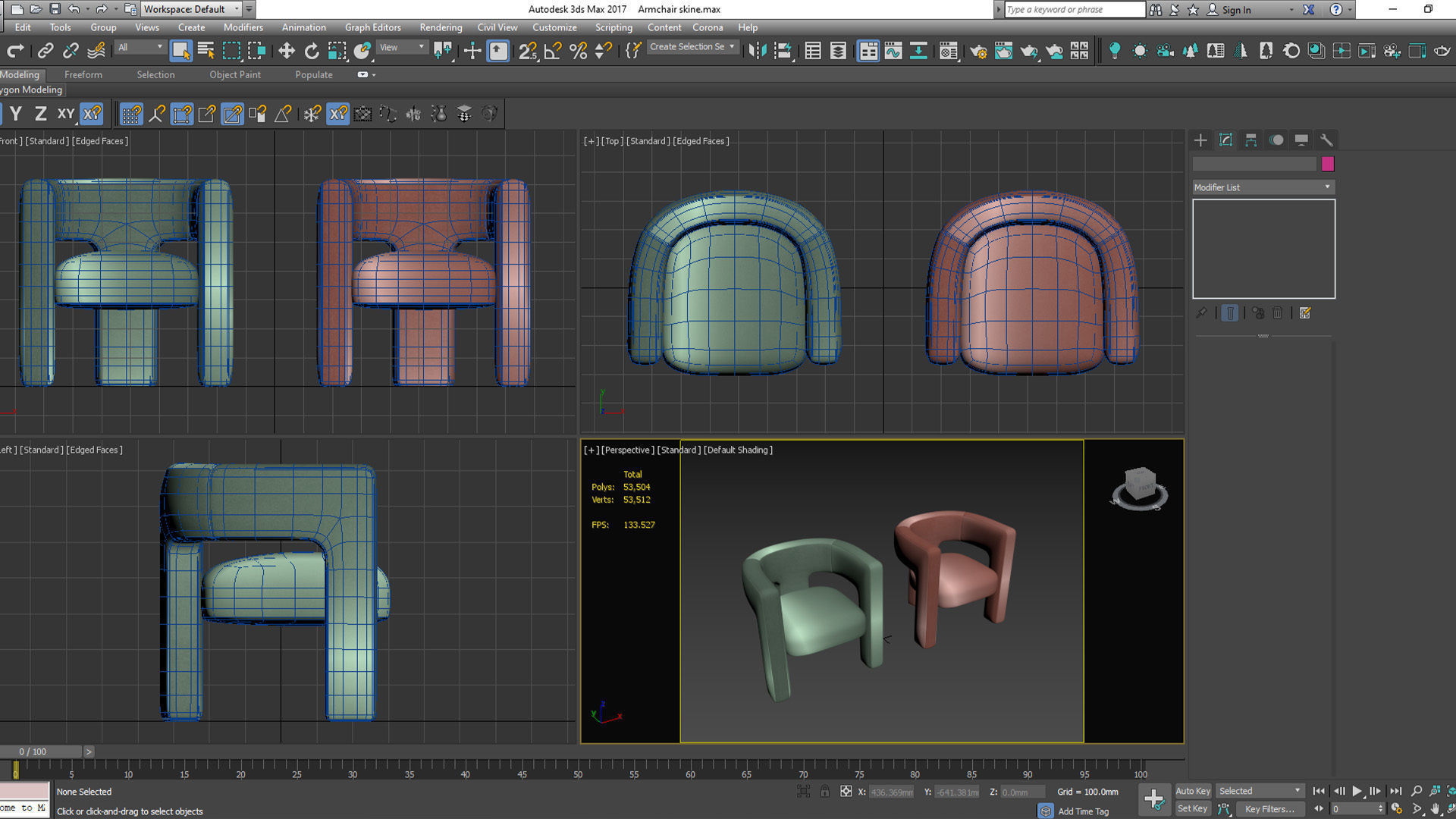The image size is (1456, 819).
Task: Click the Mirror tool icon
Action: coord(758,51)
